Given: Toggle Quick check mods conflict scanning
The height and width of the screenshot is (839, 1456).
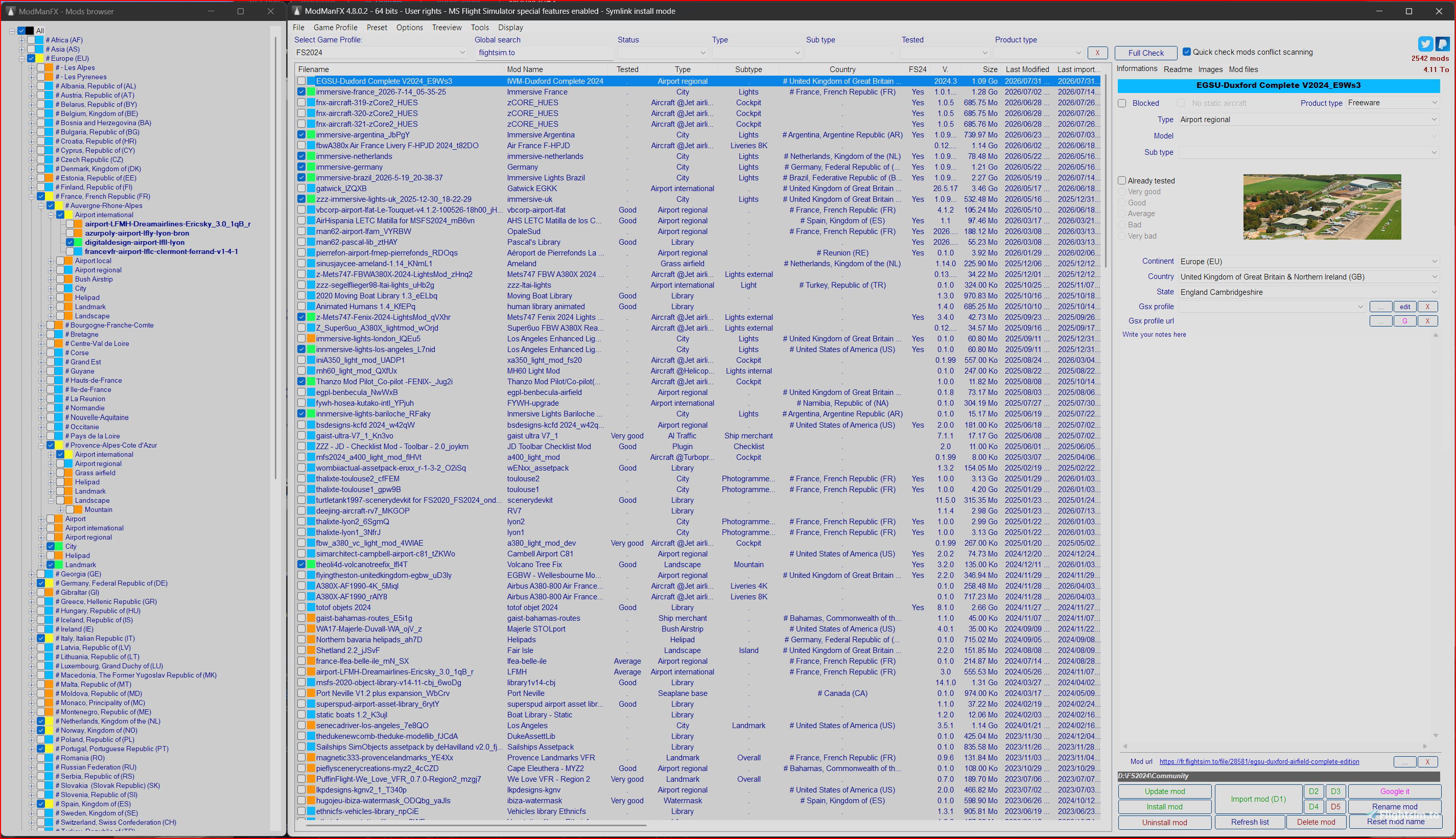Looking at the screenshot, I should coord(1186,52).
